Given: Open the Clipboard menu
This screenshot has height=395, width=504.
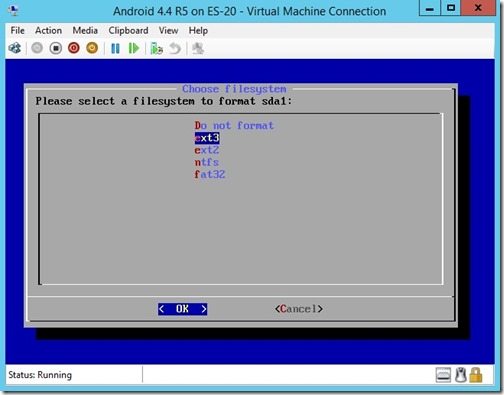Looking at the screenshot, I should [x=128, y=31].
